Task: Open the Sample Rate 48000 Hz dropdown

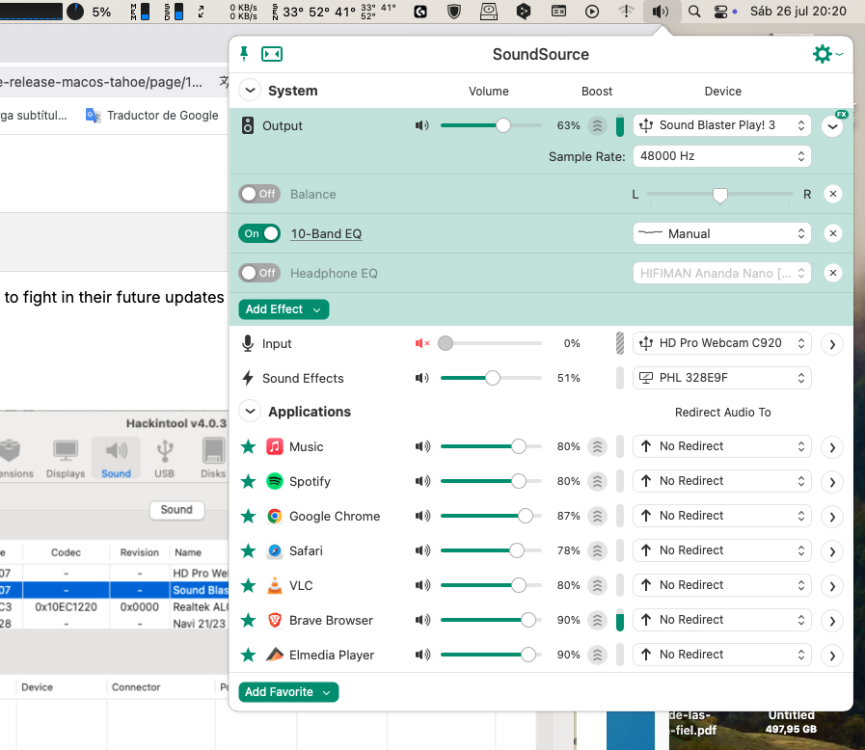Action: pyautogui.click(x=722, y=156)
